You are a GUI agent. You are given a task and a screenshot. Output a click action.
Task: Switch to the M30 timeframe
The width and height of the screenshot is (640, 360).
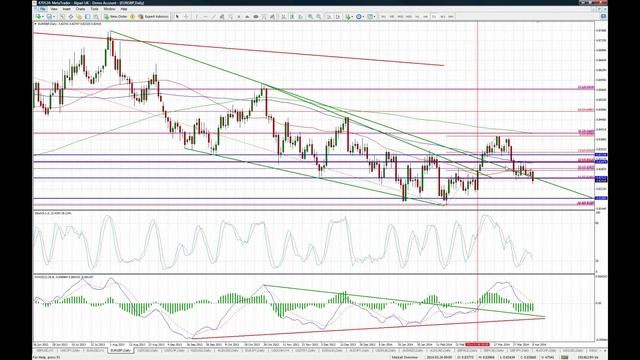pyautogui.click(x=409, y=17)
